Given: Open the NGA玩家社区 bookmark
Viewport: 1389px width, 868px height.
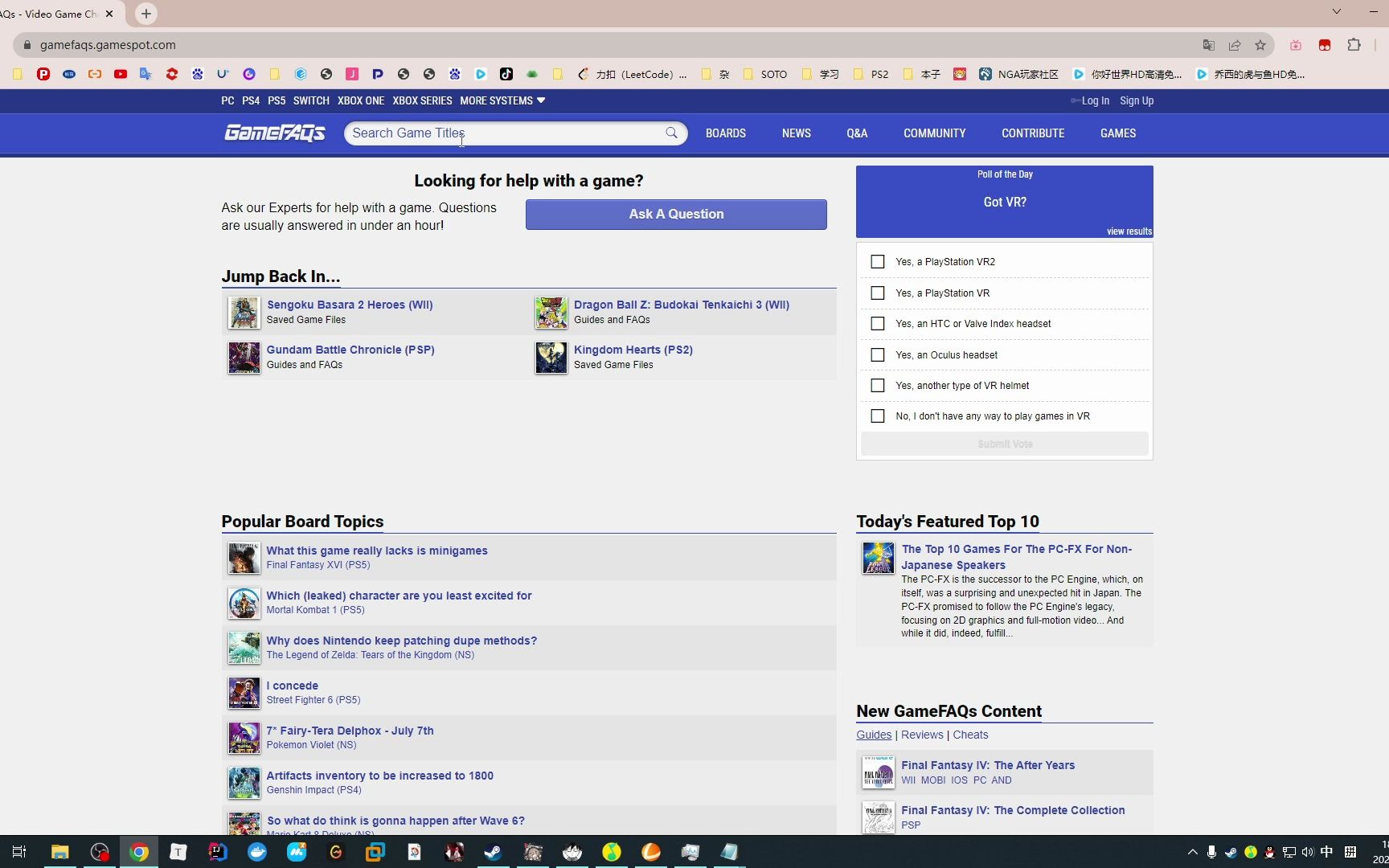Looking at the screenshot, I should coord(1018,74).
